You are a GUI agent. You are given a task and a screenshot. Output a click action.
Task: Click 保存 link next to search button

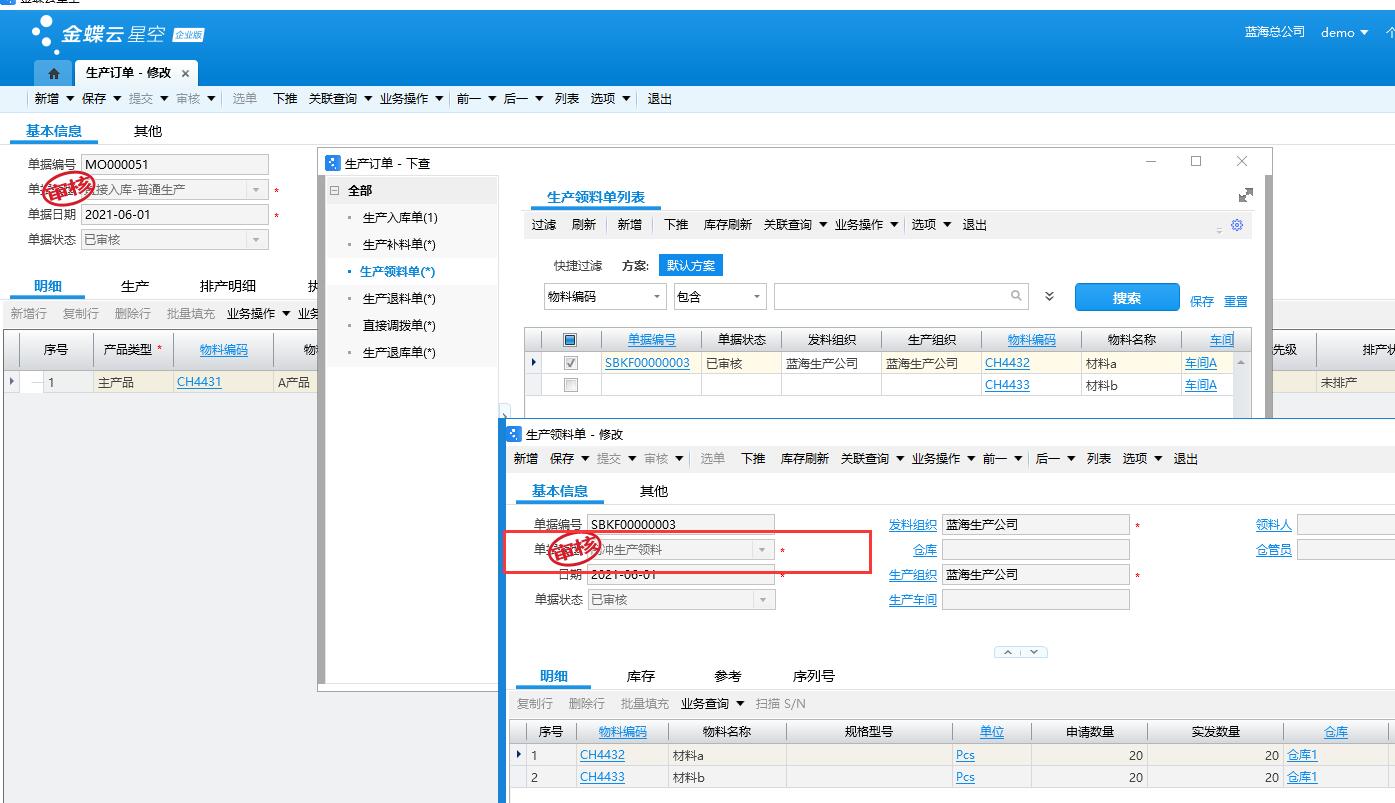[x=1202, y=301]
